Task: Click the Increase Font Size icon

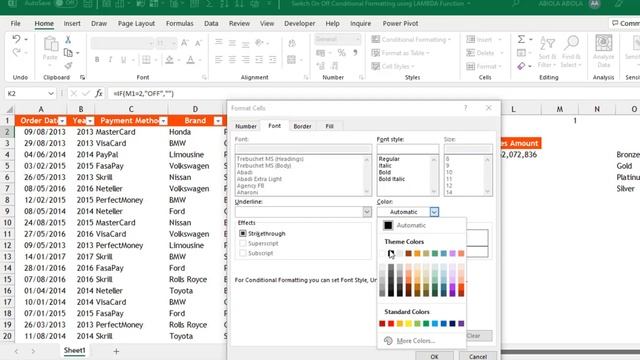Action: point(184,42)
